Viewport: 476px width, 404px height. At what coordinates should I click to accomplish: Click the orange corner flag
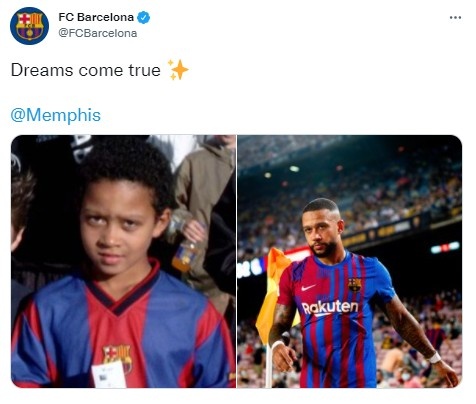point(273,295)
